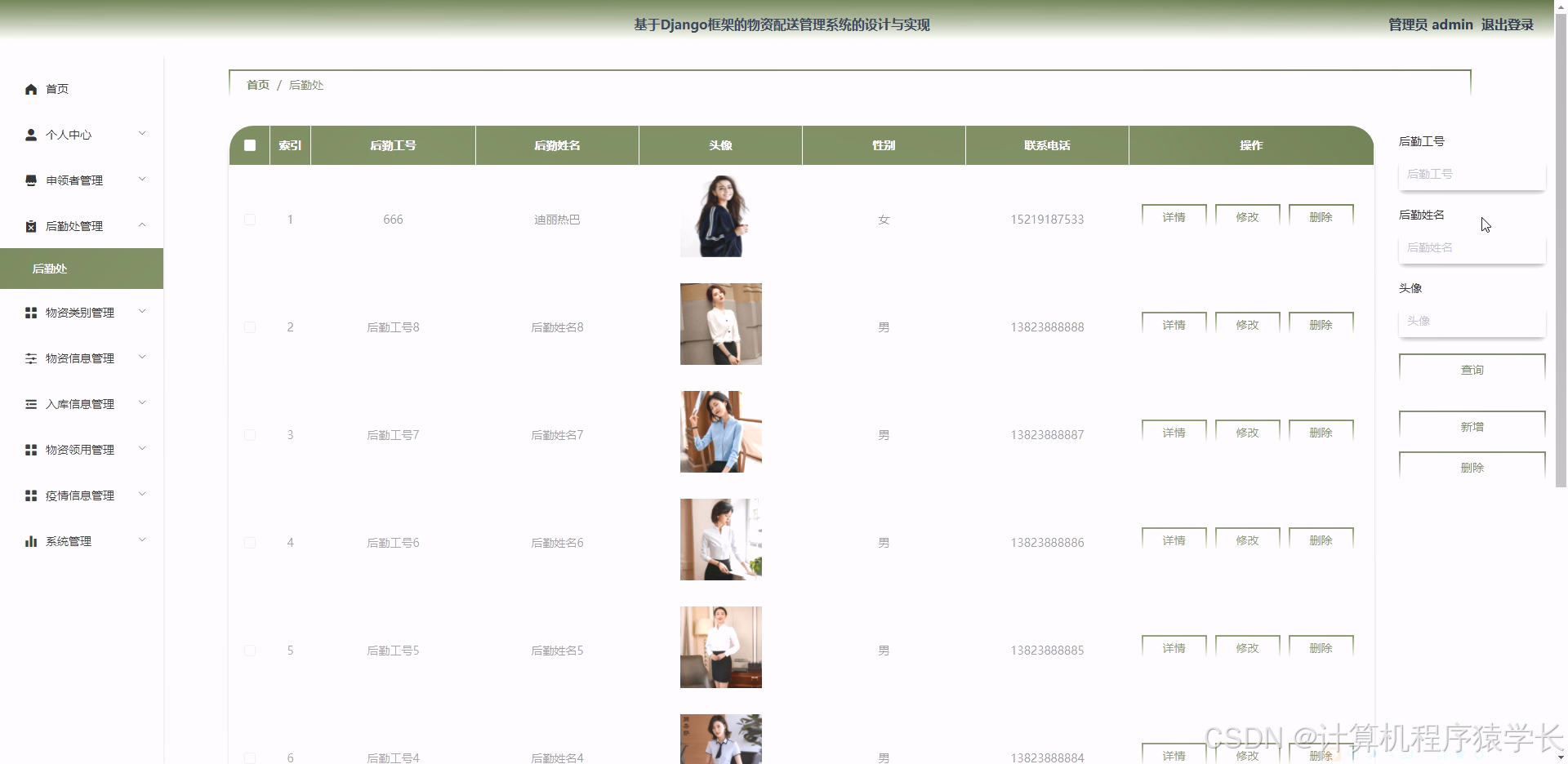Check the box for row 后勤工号4
This screenshot has width=1568, height=764.
(250, 758)
